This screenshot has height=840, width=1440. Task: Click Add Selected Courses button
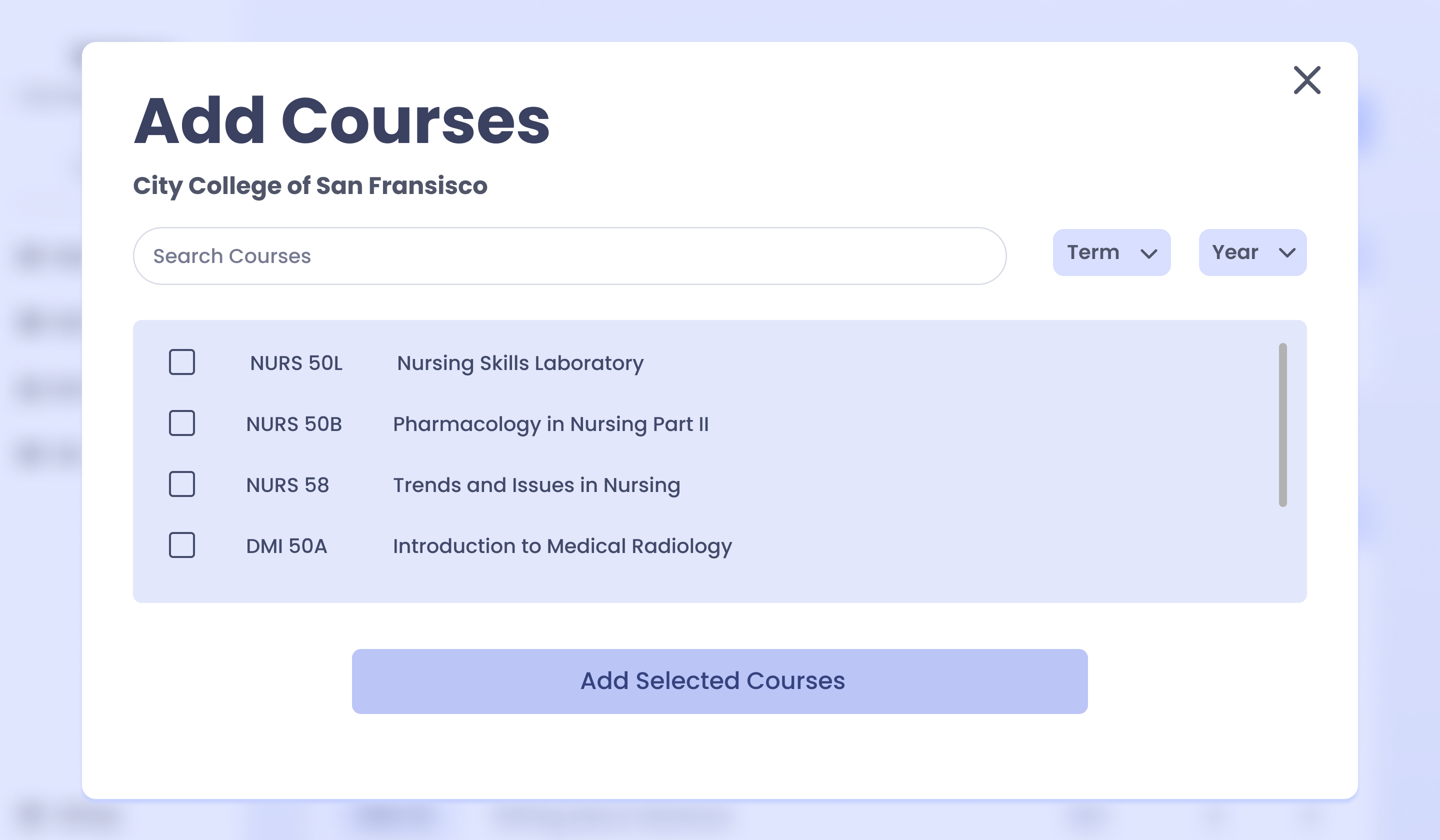click(719, 681)
